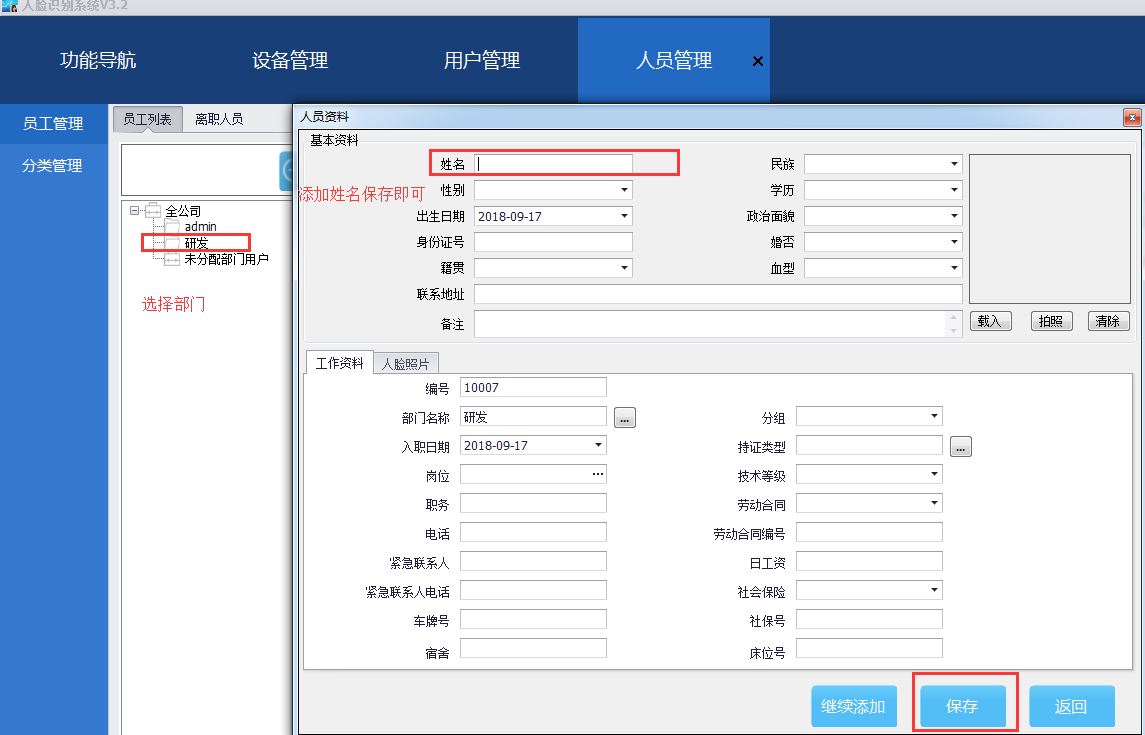Image resolution: width=1145 pixels, height=735 pixels.
Task: Click the 拍照 button
Action: [1052, 321]
